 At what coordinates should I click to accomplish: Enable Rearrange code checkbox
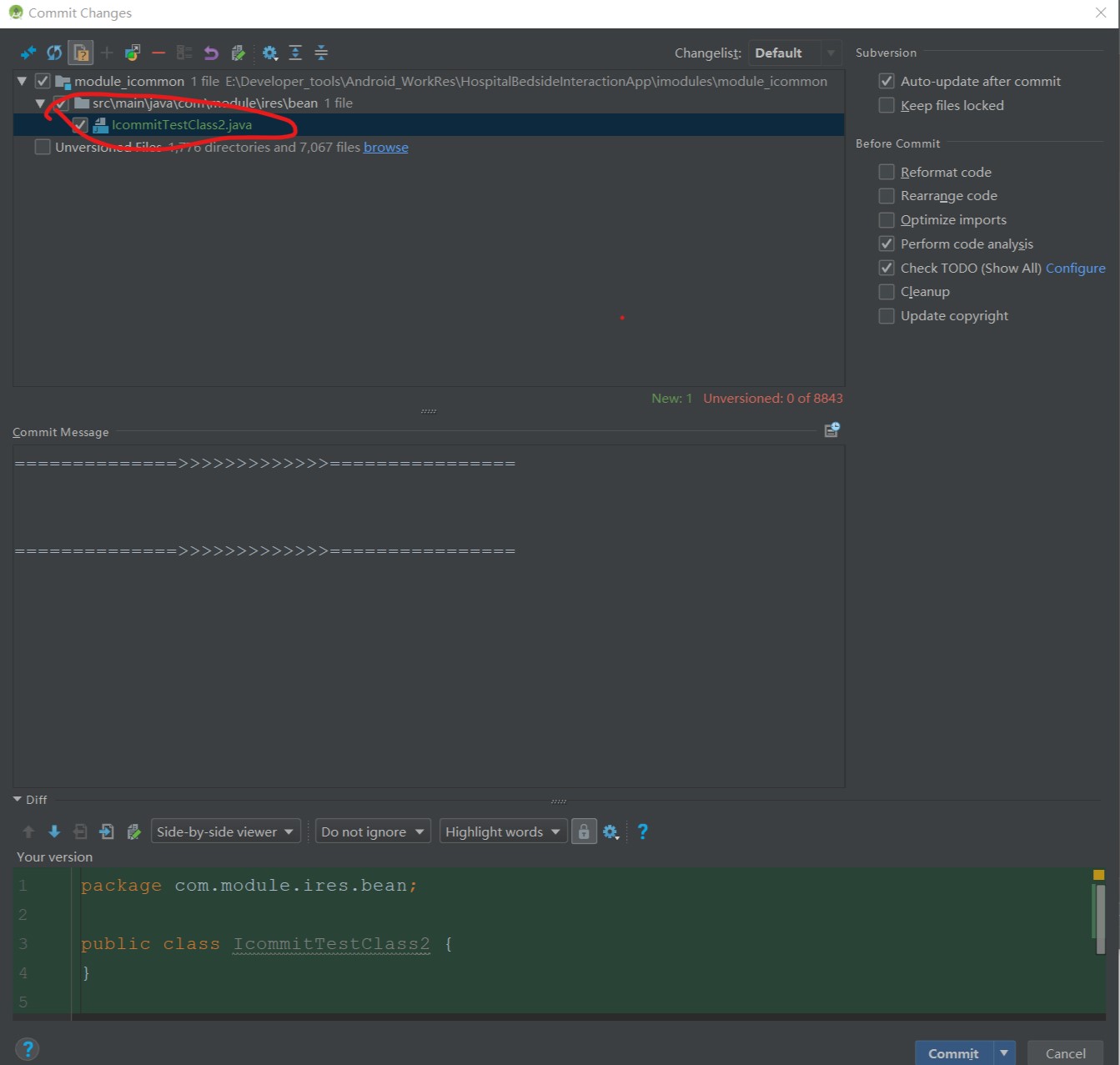[x=886, y=195]
